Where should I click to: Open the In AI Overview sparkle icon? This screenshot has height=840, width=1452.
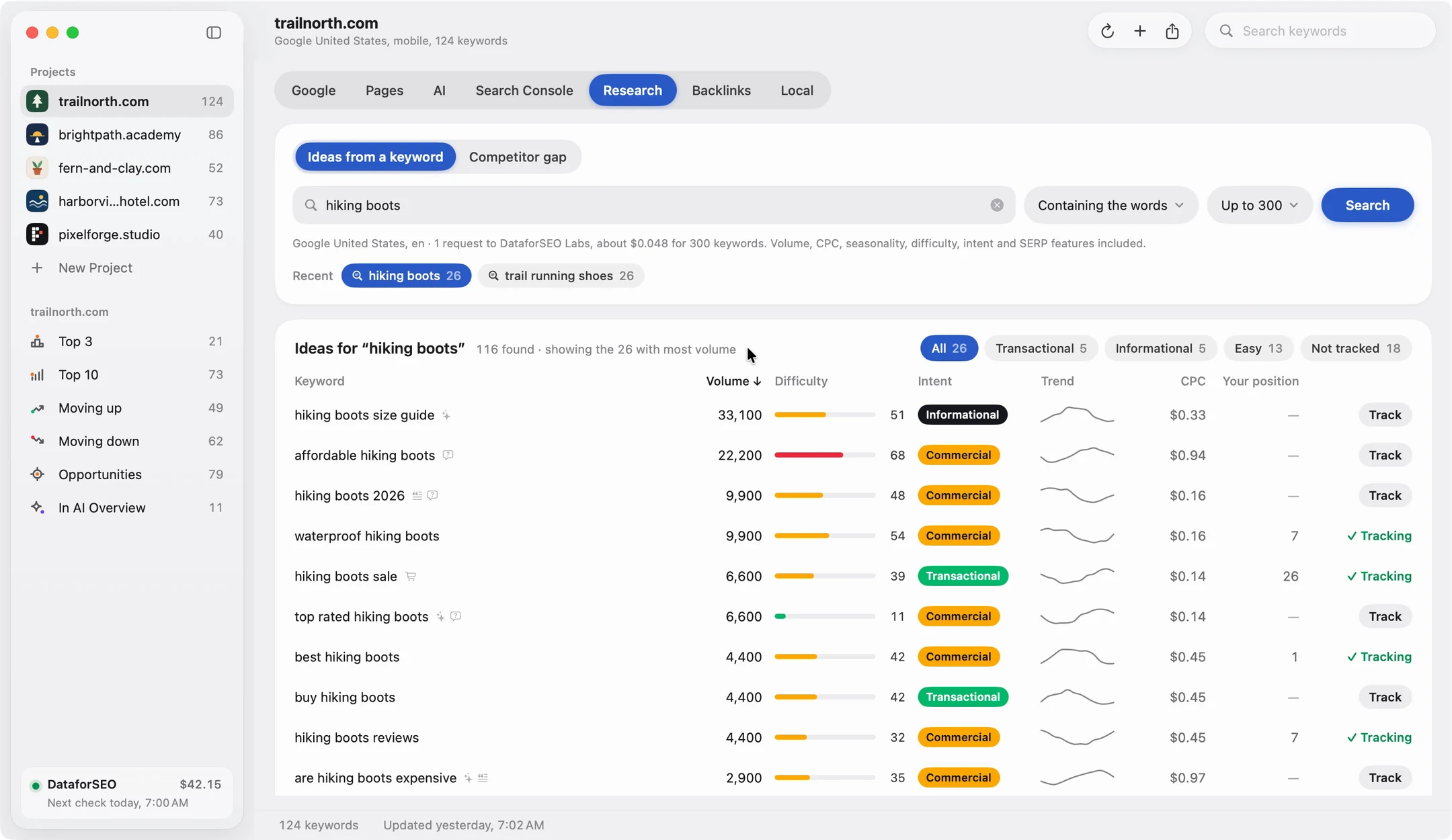coord(37,507)
